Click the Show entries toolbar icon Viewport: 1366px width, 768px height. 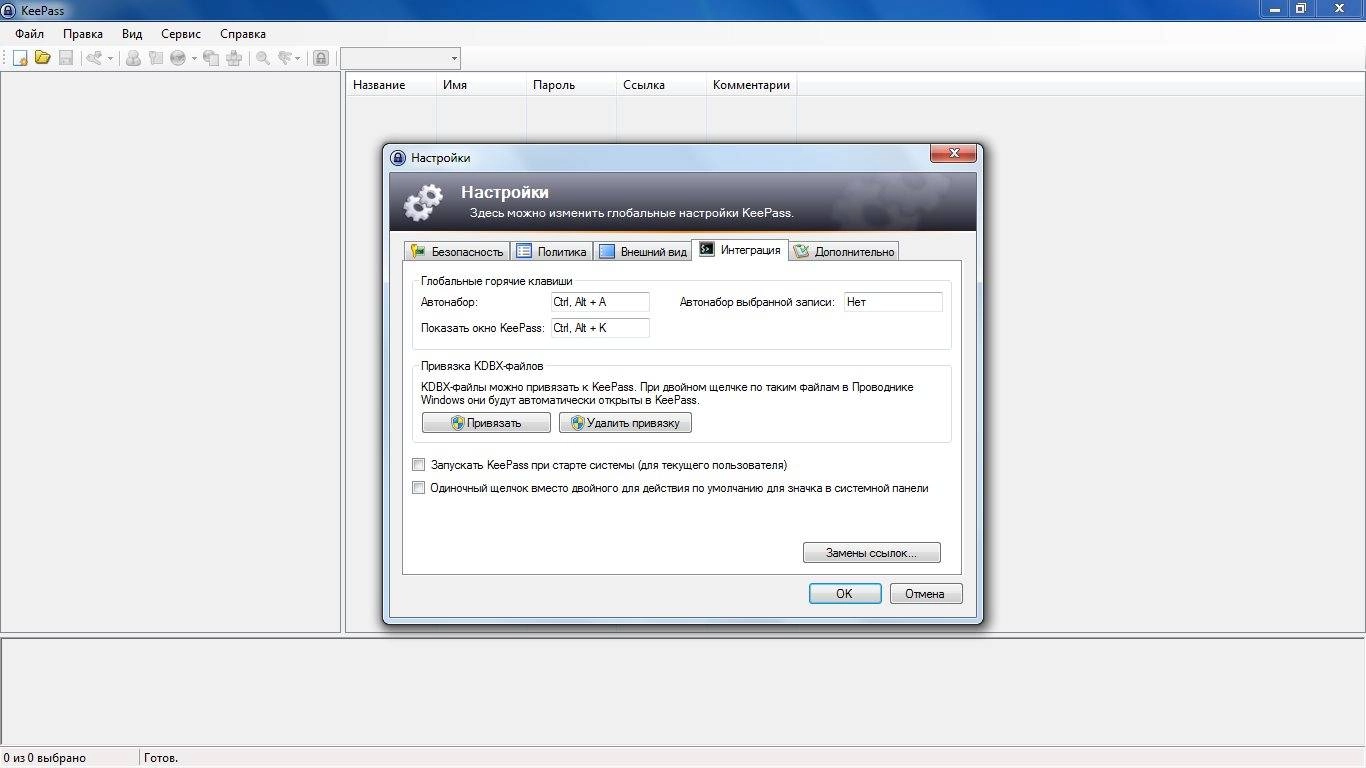pyautogui.click(x=285, y=58)
